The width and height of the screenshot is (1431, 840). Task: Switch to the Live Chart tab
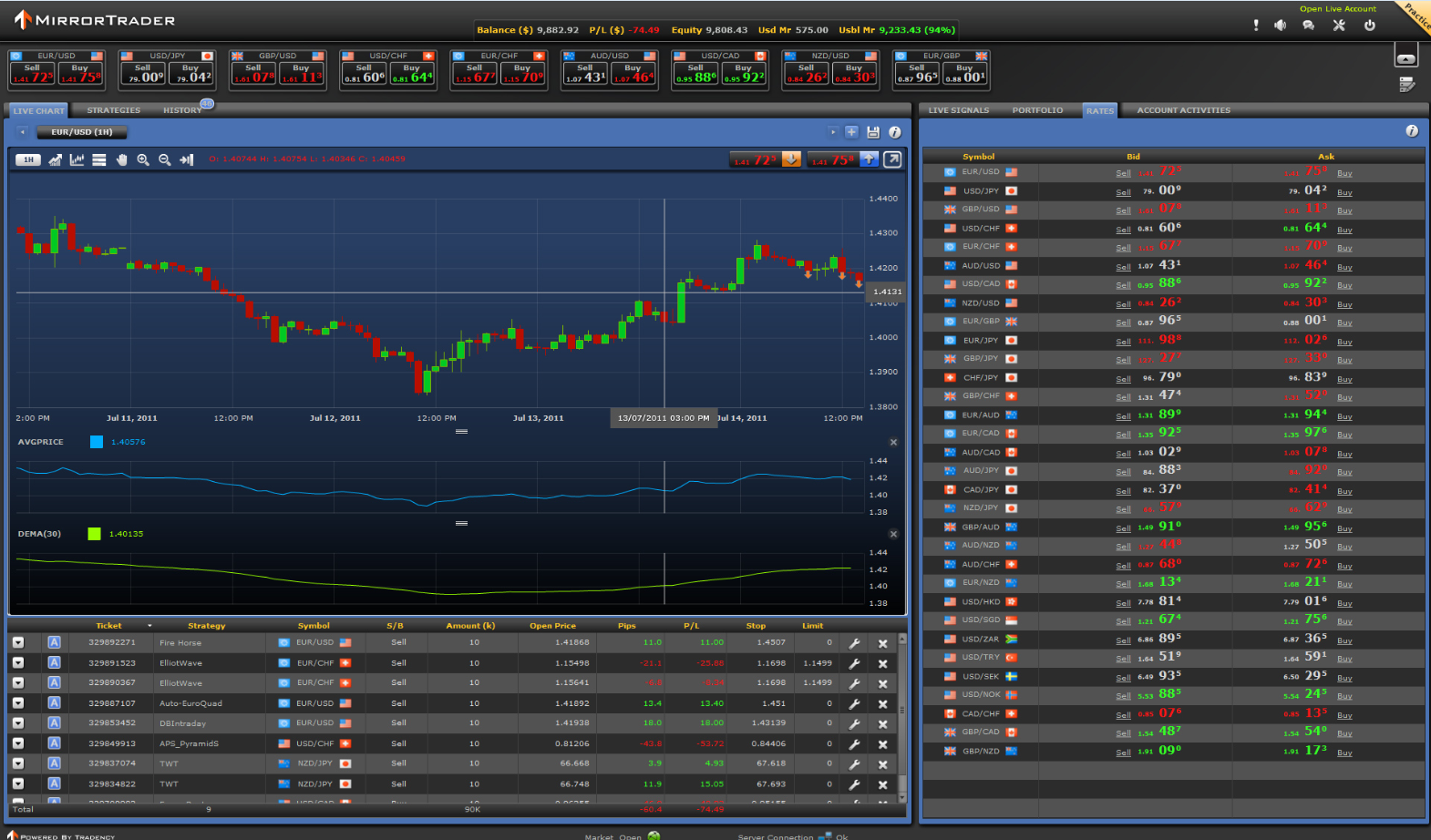(38, 110)
